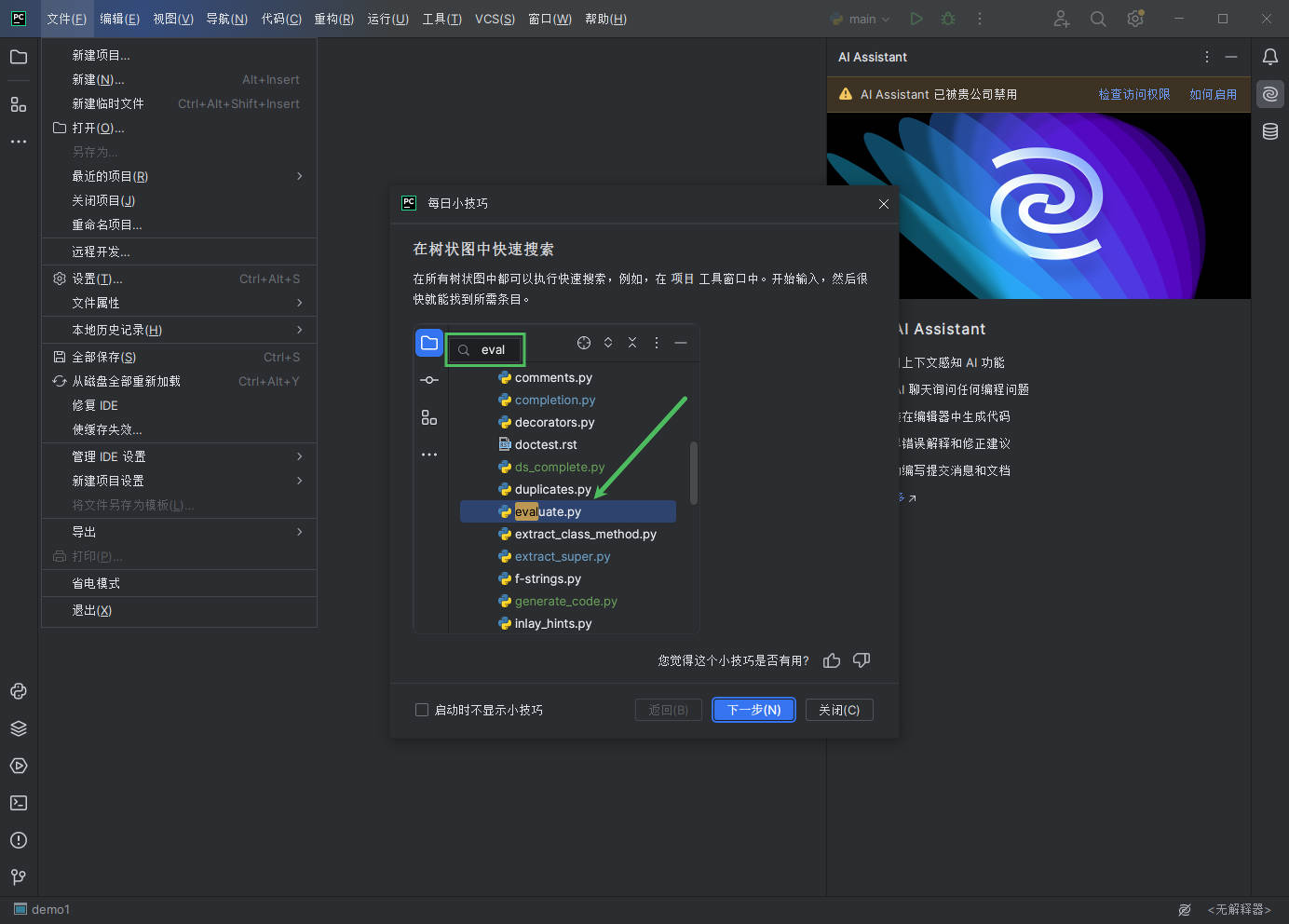Open the 编辑 menu in menu bar
Image resolution: width=1289 pixels, height=924 pixels.
point(119,19)
